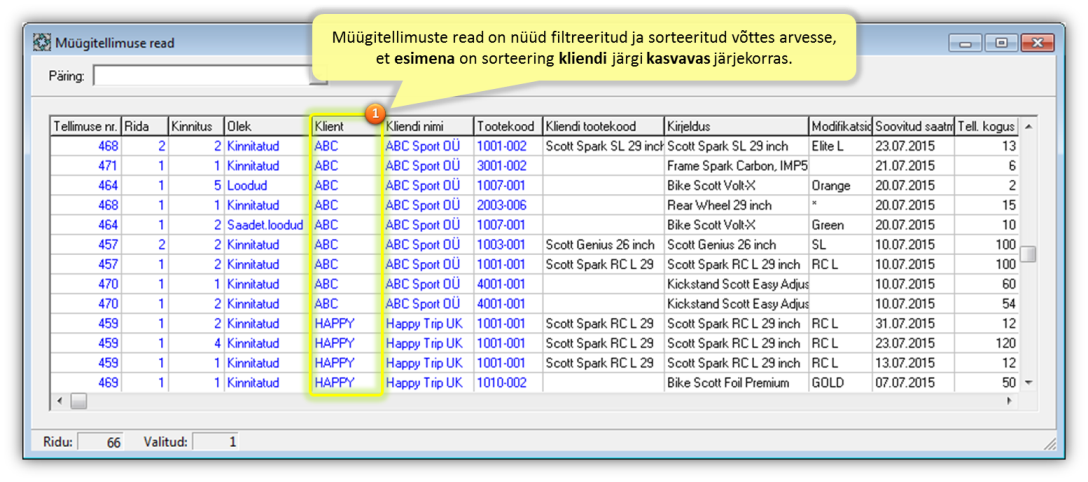
Task: Click the Ridu row count field
Action: tap(101, 441)
